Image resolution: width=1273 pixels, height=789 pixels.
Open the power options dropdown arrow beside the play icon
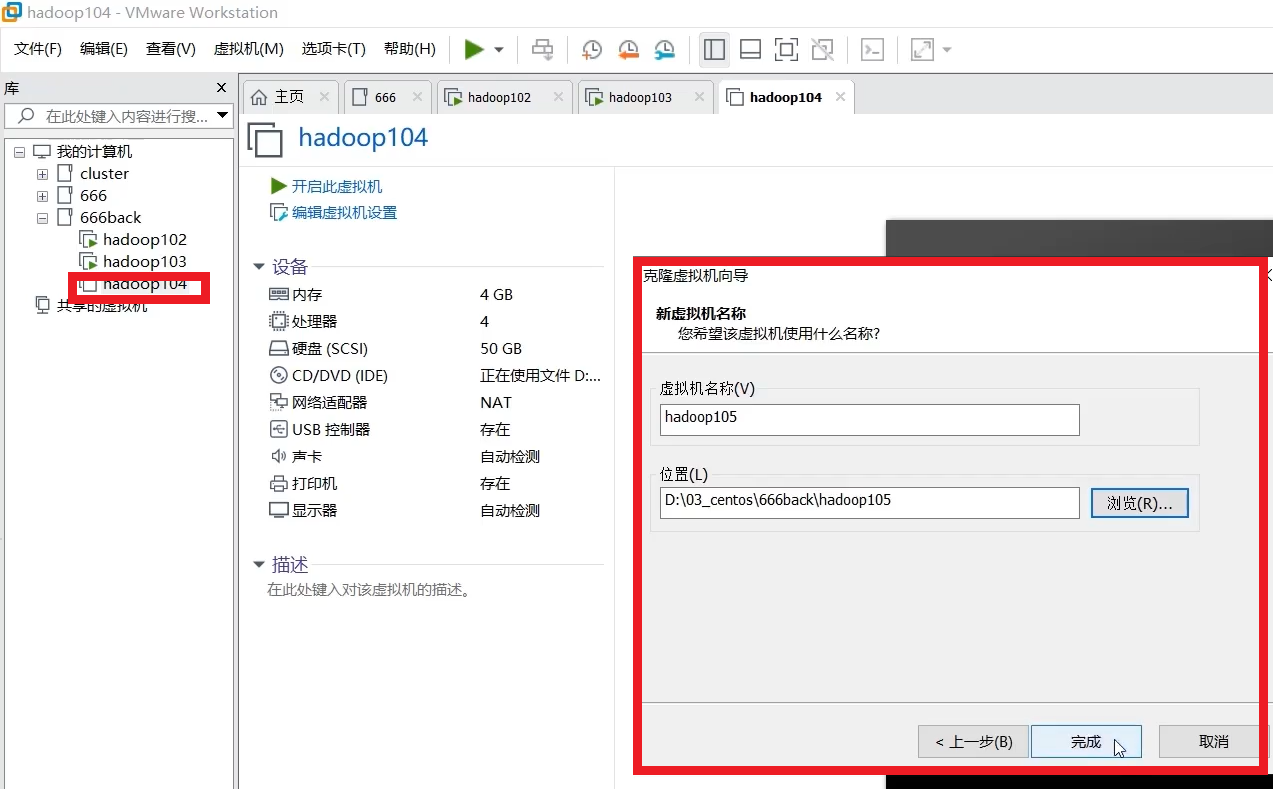tap(498, 50)
